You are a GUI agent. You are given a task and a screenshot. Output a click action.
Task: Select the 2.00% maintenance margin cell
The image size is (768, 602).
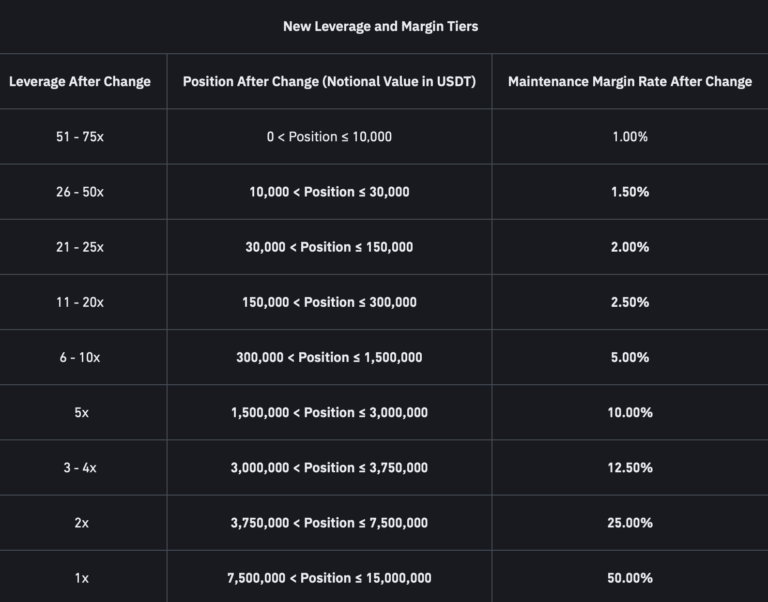coord(630,247)
